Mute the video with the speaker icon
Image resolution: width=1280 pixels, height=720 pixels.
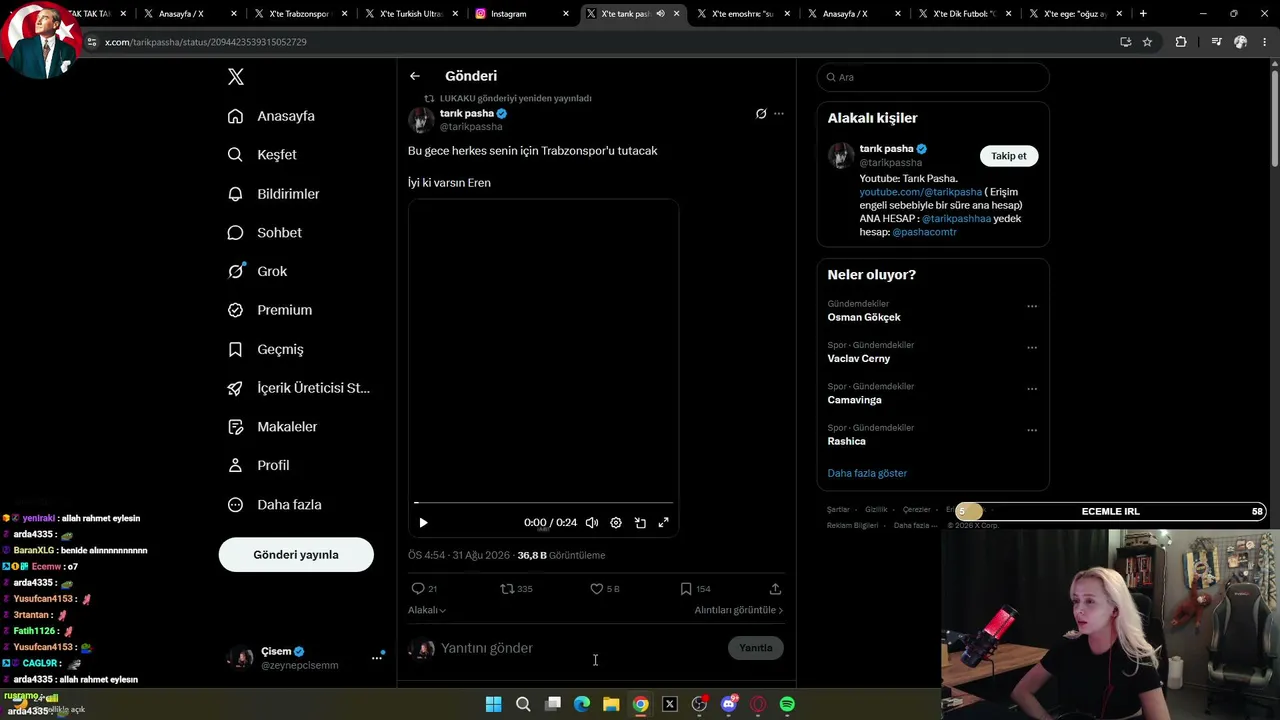pos(592,523)
